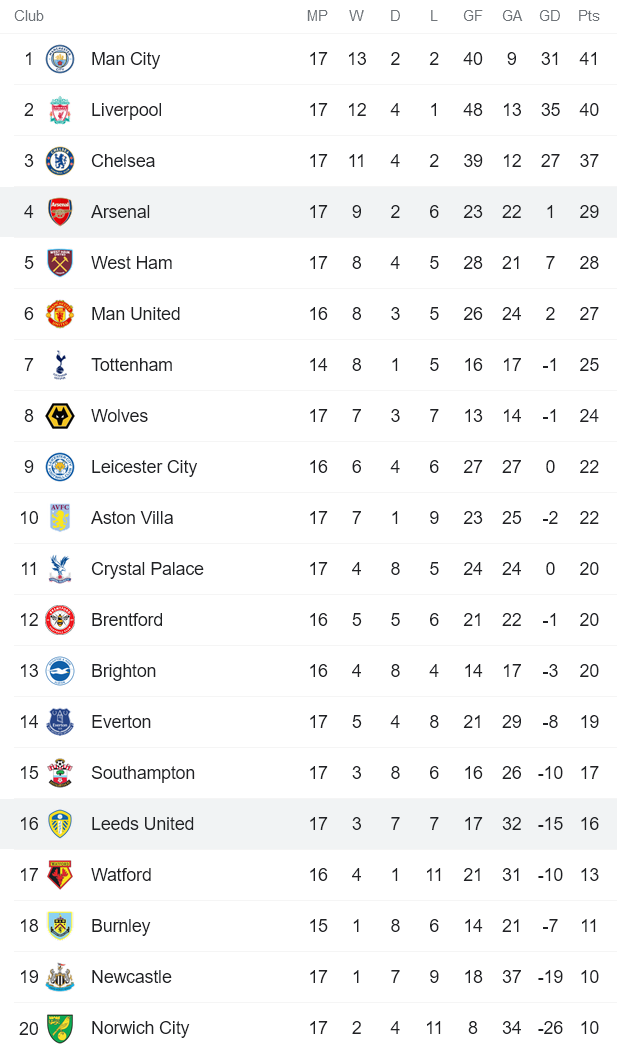Click the Arsenal cannon crest

point(60,212)
